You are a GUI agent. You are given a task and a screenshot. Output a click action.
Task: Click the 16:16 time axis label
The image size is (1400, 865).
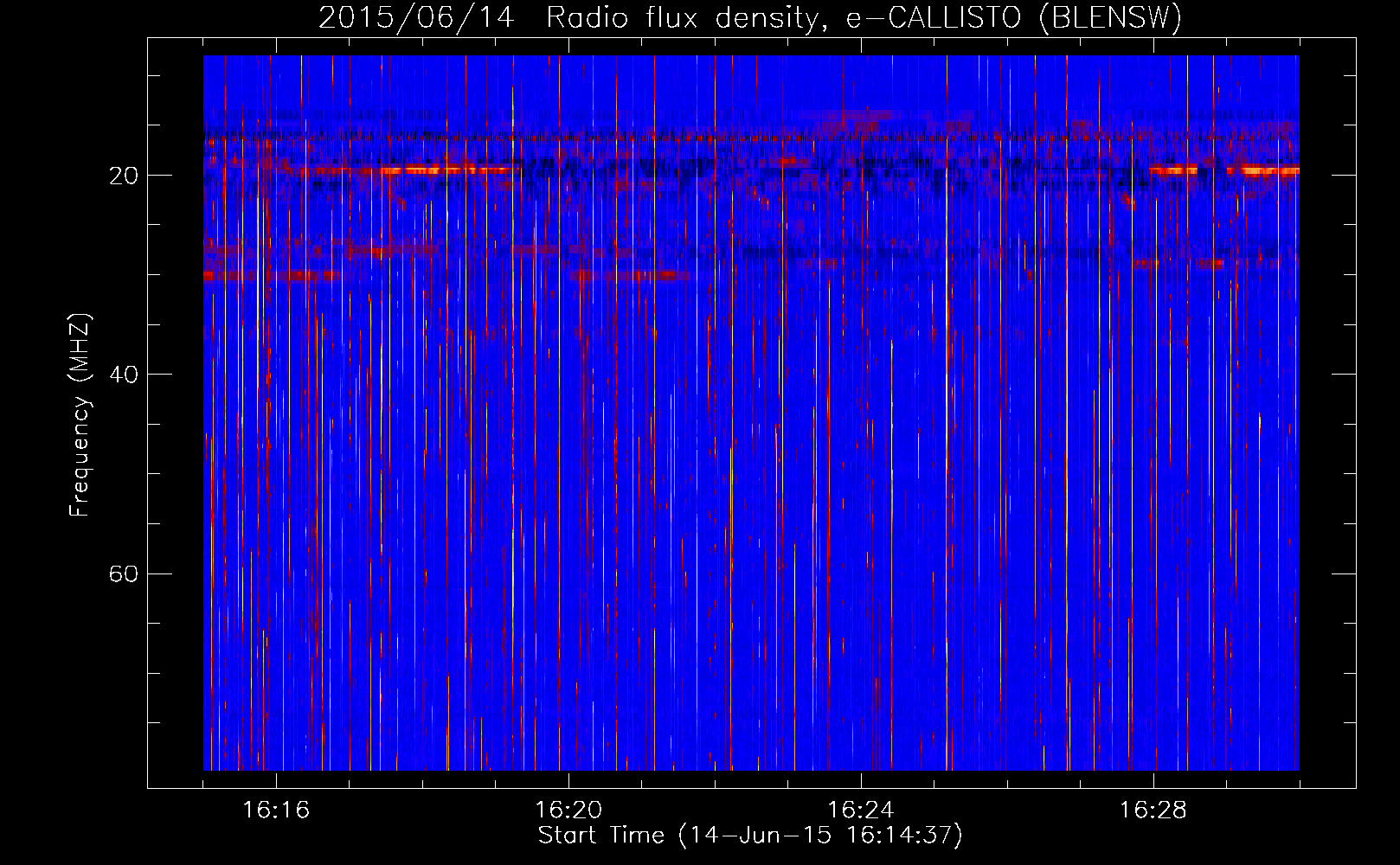point(276,811)
